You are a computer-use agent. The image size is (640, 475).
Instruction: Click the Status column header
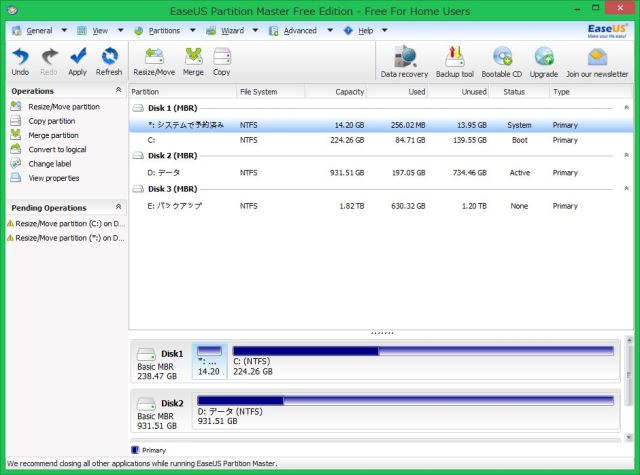pos(519,92)
